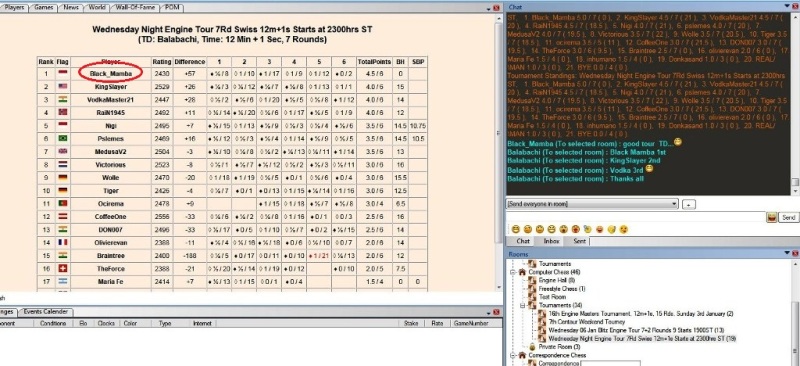Screen dimensions: 800x366
Task: Click the Rating column header in standings
Action: coord(162,62)
